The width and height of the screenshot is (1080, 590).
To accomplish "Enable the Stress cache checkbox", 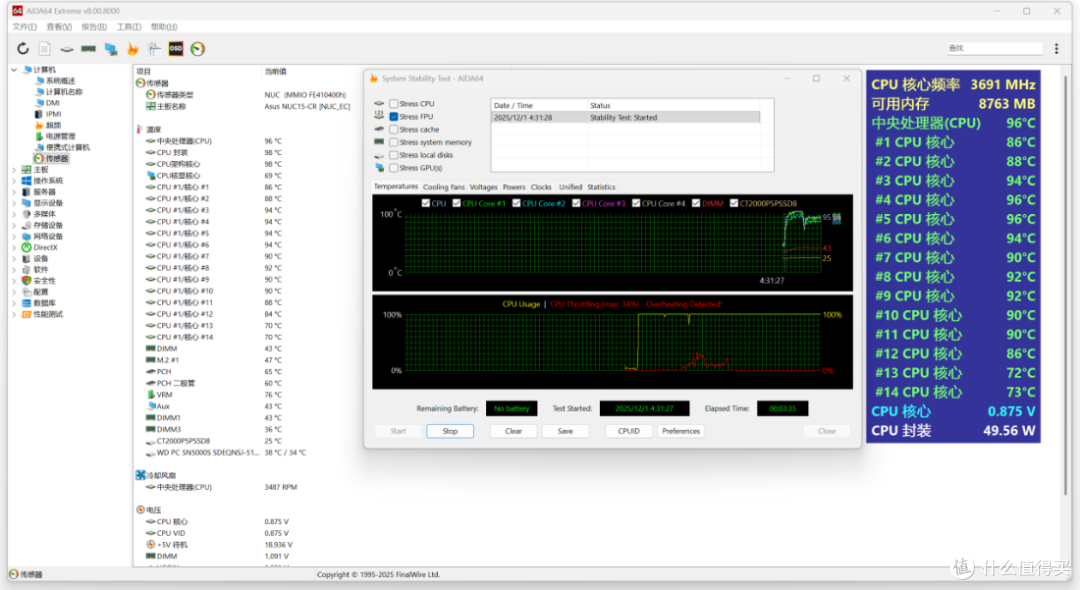I will pyautogui.click(x=393, y=129).
